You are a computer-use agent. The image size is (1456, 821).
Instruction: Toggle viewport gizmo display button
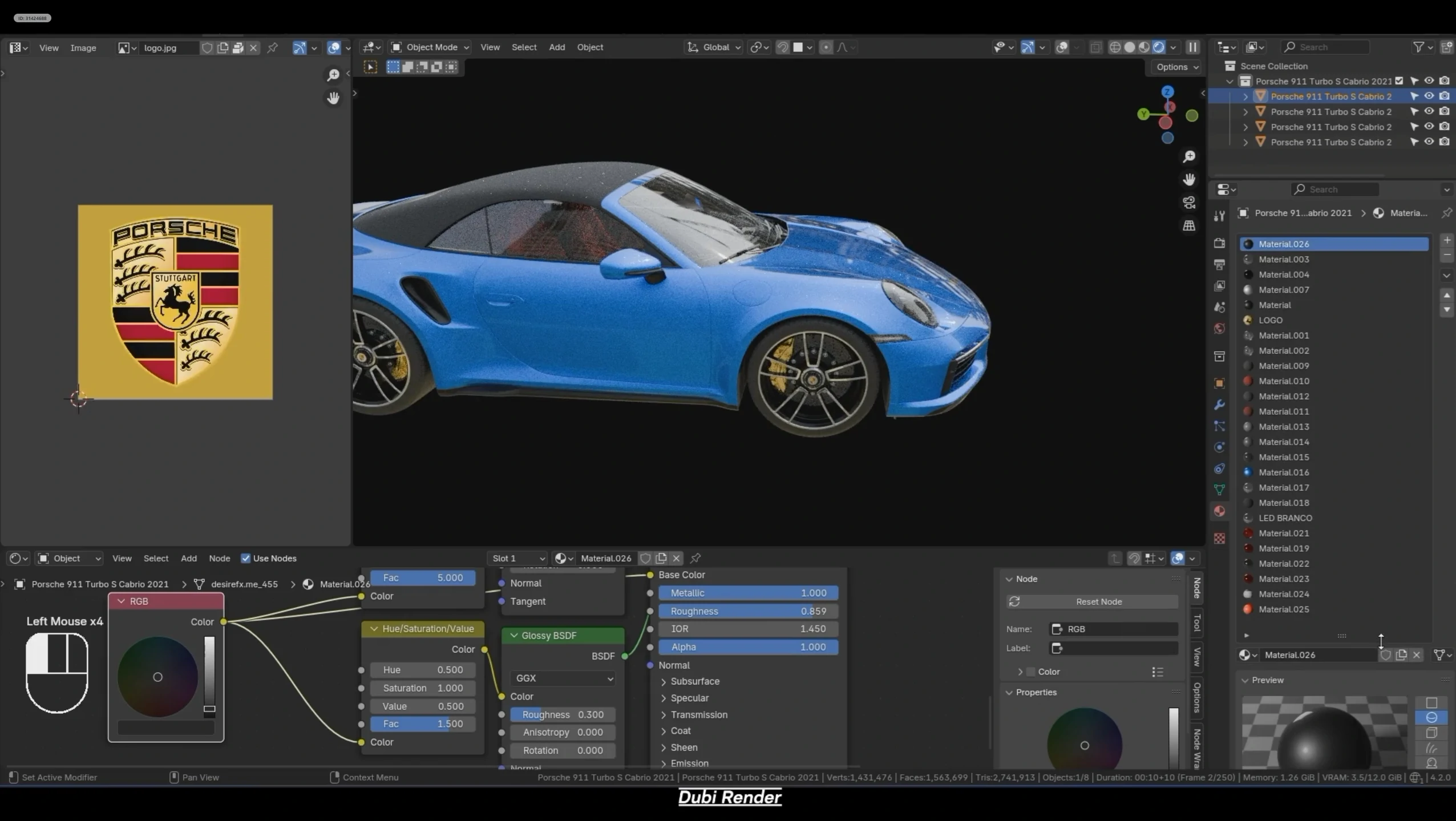click(1027, 47)
